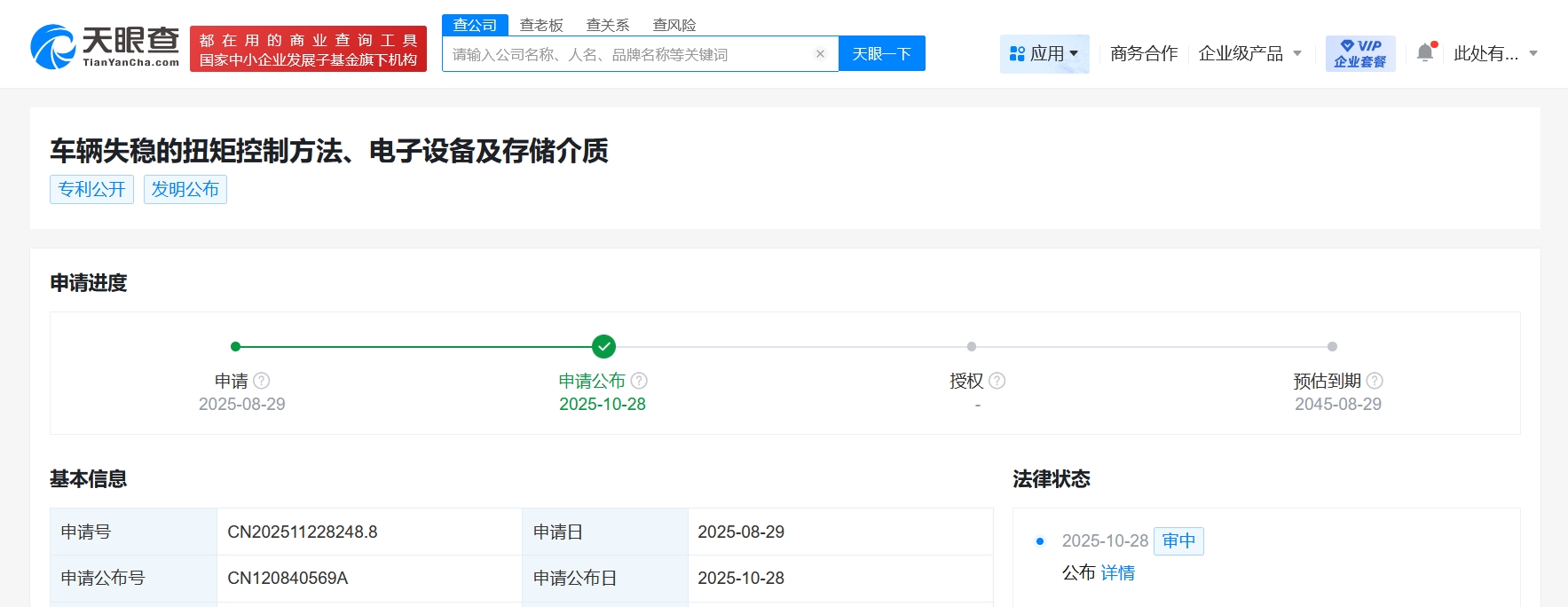The width and height of the screenshot is (1568, 607).
Task: Click help icon beside 预估到期
Action: pos(1375,381)
